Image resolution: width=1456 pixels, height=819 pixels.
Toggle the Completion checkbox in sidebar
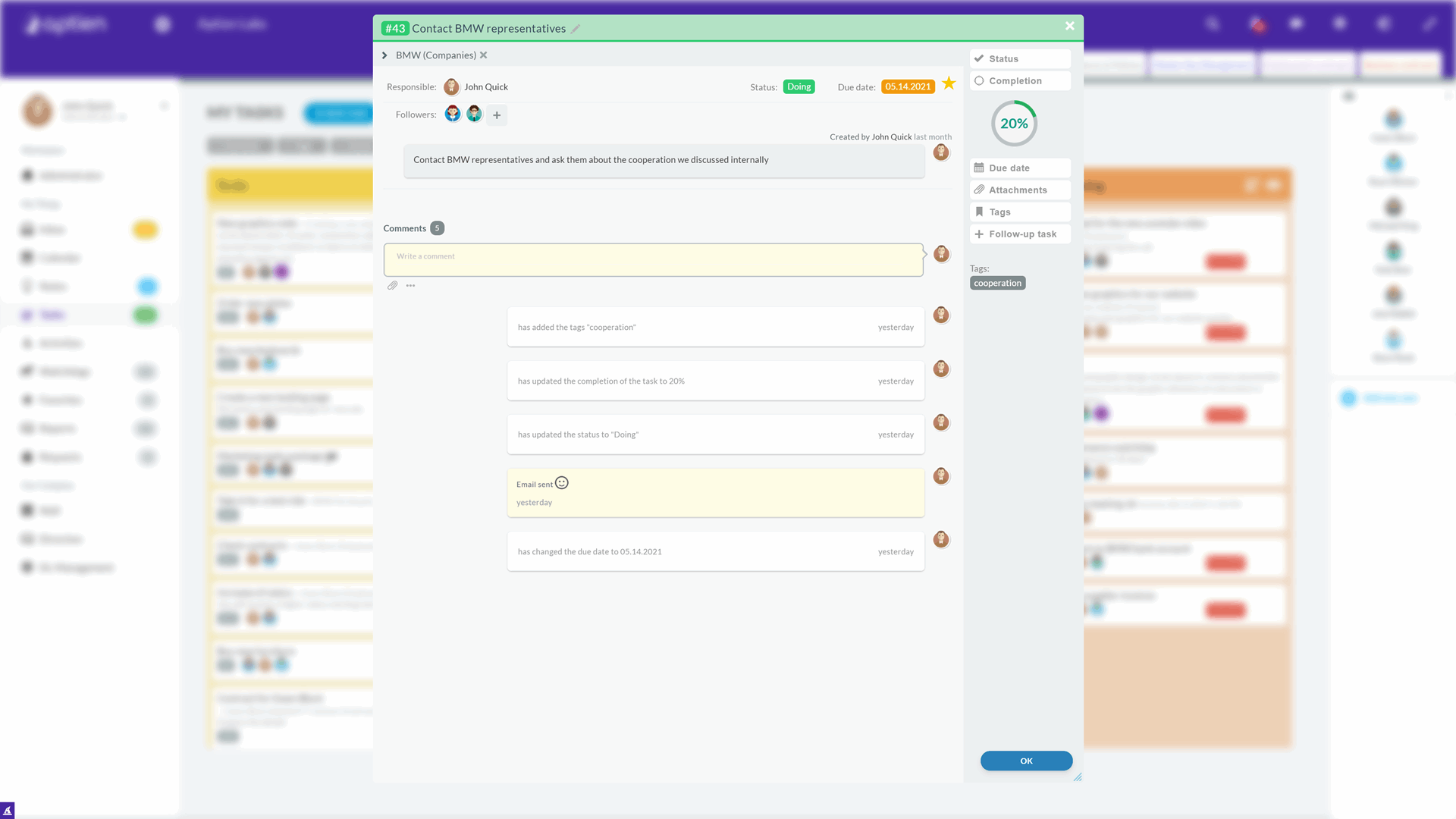(x=978, y=80)
